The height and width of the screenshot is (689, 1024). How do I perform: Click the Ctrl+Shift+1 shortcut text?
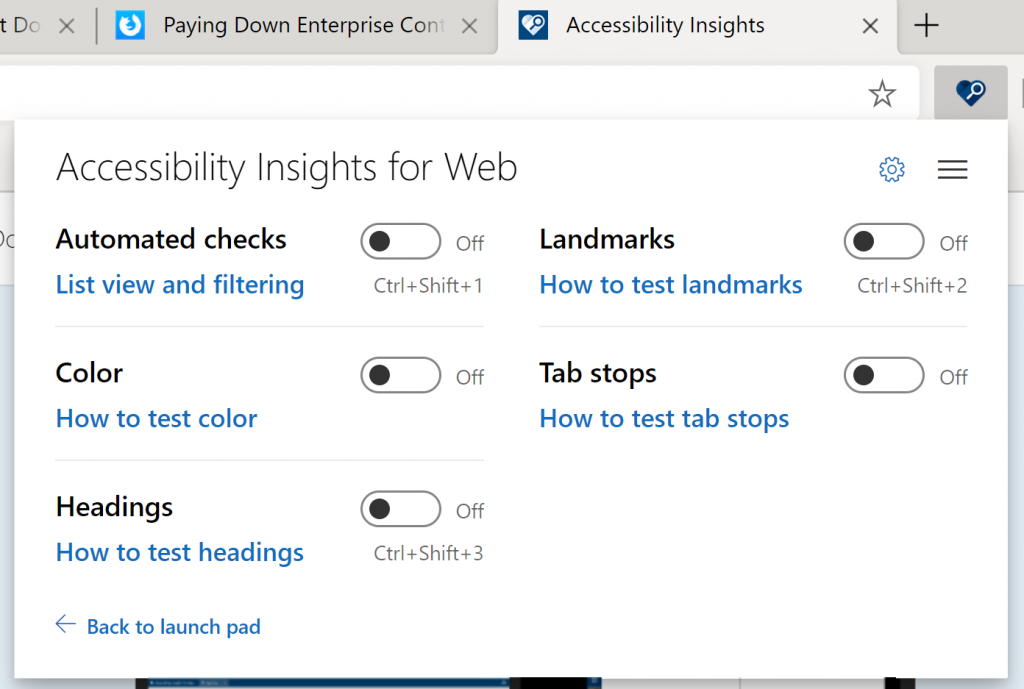click(428, 286)
